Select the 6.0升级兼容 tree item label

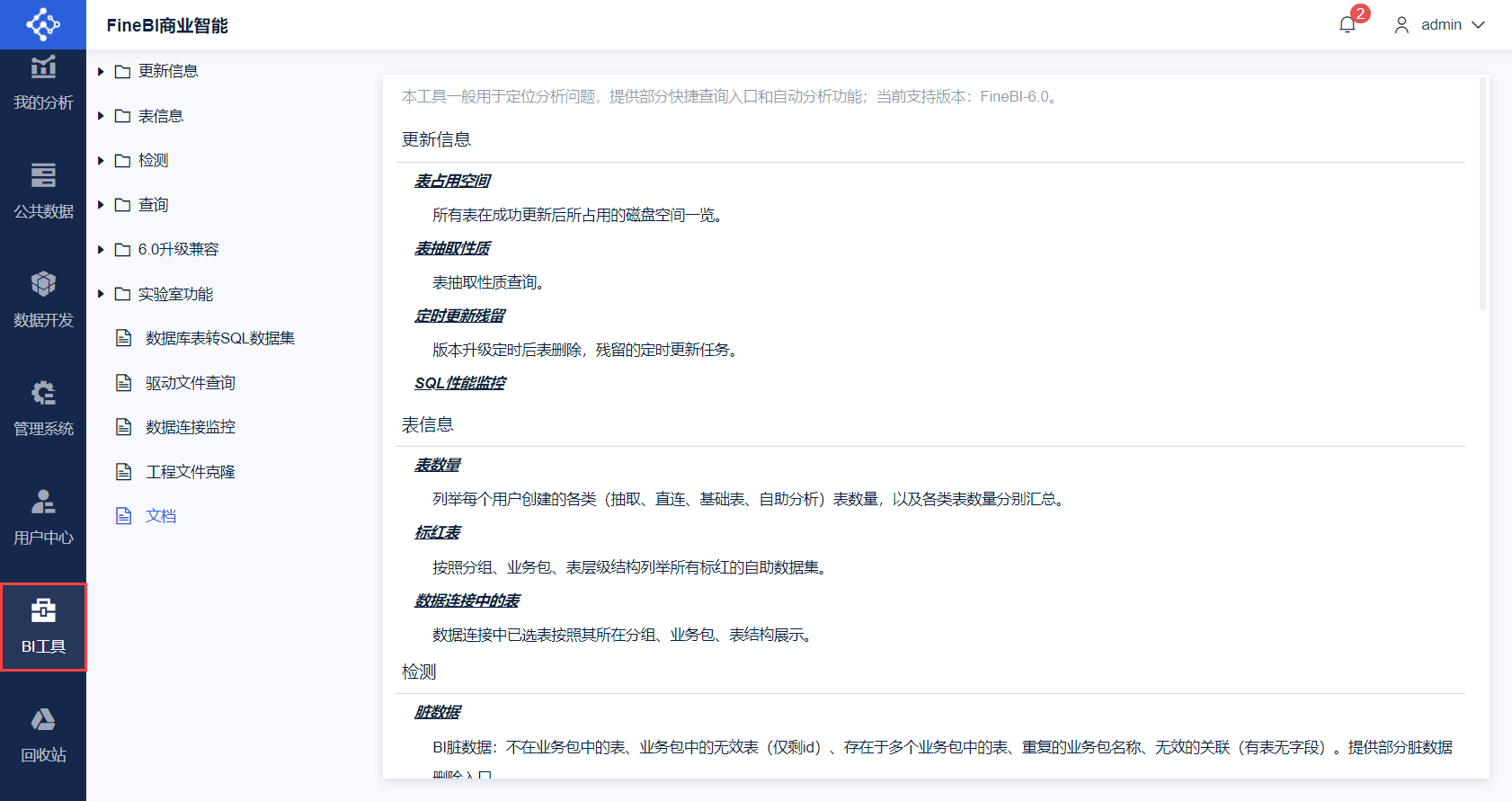(x=179, y=249)
